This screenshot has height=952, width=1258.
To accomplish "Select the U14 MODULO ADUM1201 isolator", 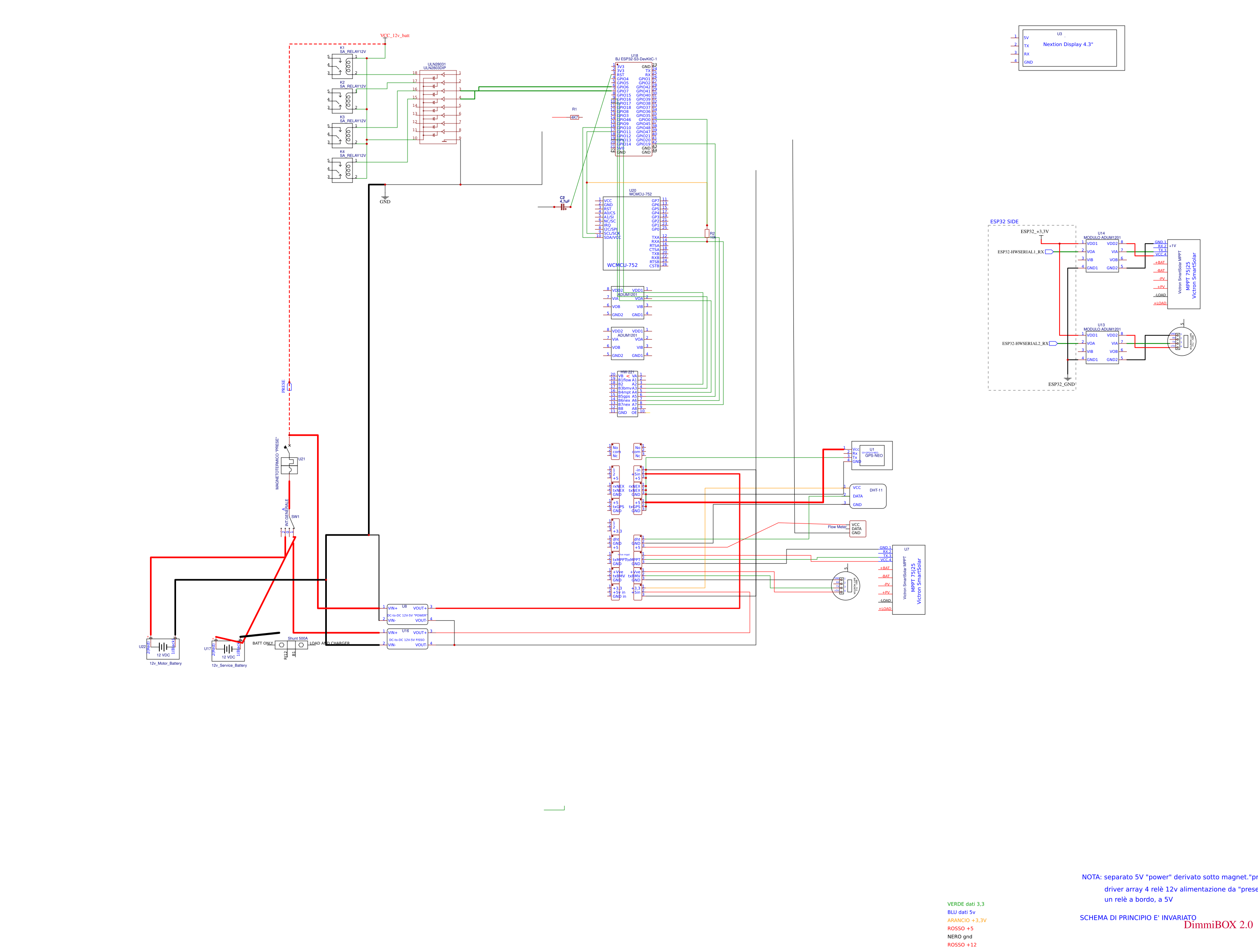I will [x=1102, y=256].
